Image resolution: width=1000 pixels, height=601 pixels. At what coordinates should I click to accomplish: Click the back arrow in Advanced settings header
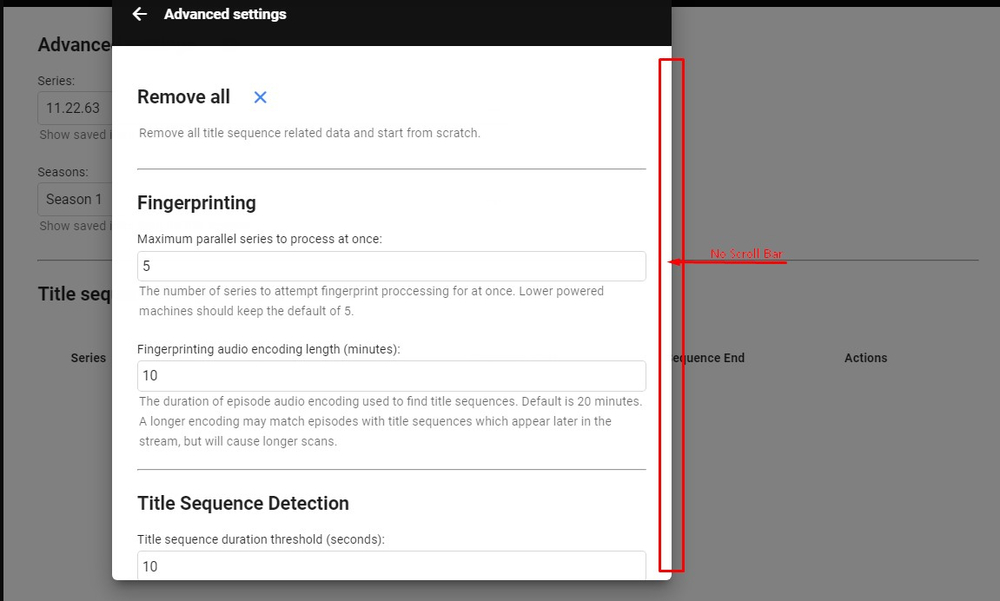(x=139, y=14)
